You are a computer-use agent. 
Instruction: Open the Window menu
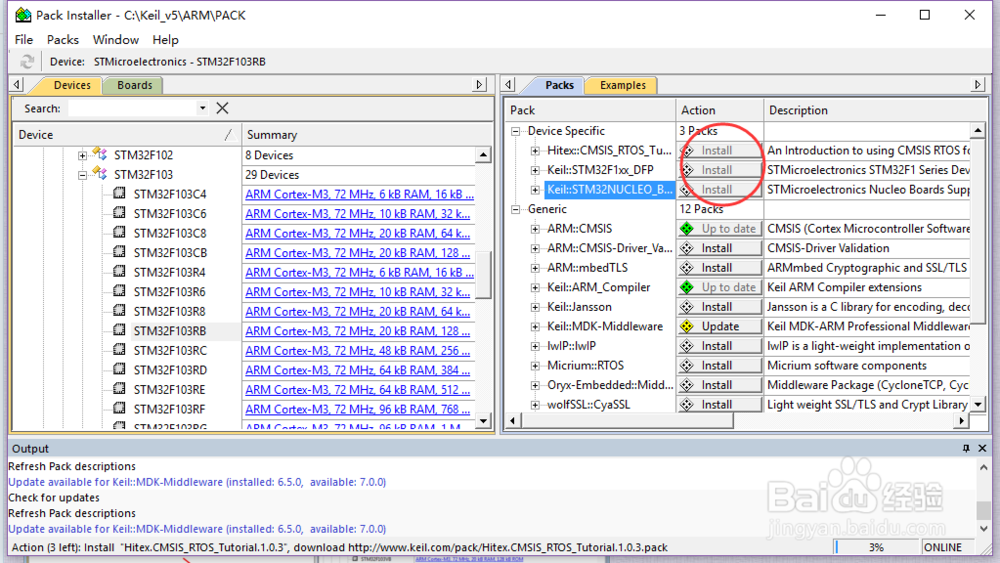tap(115, 40)
